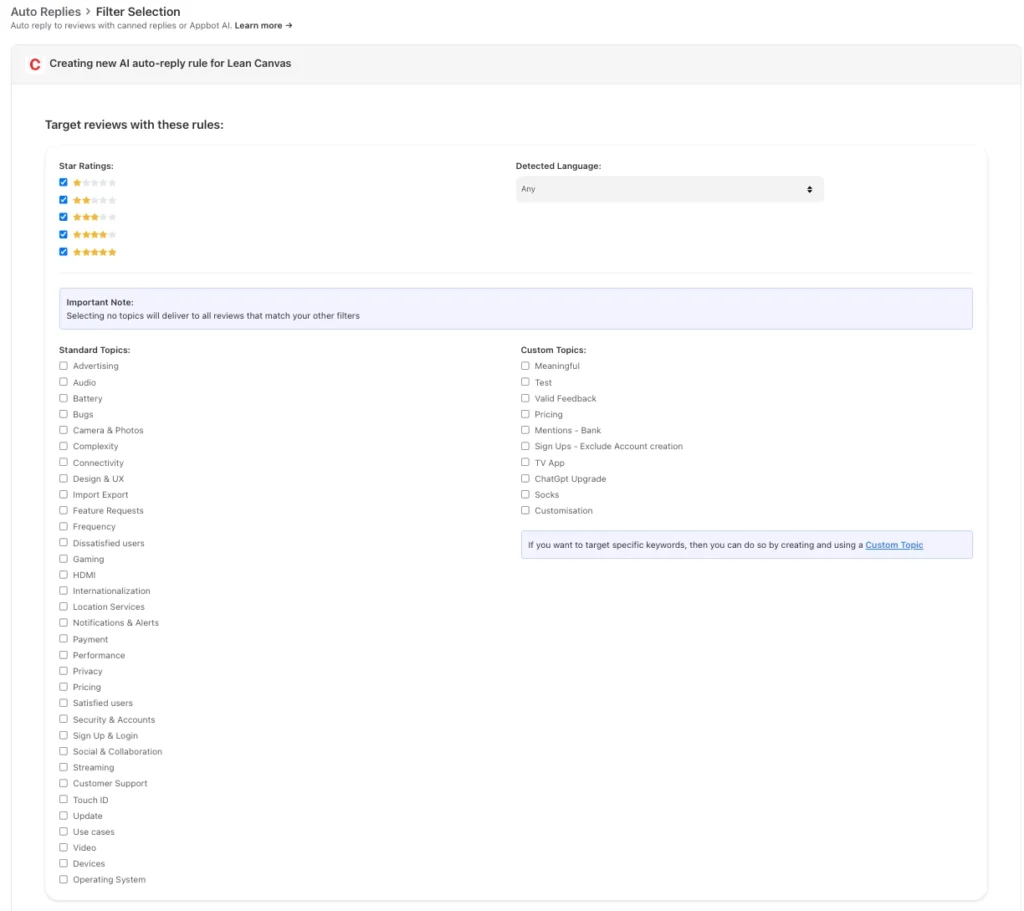Check the TV App custom topic
The image size is (1024, 911).
pyautogui.click(x=526, y=462)
